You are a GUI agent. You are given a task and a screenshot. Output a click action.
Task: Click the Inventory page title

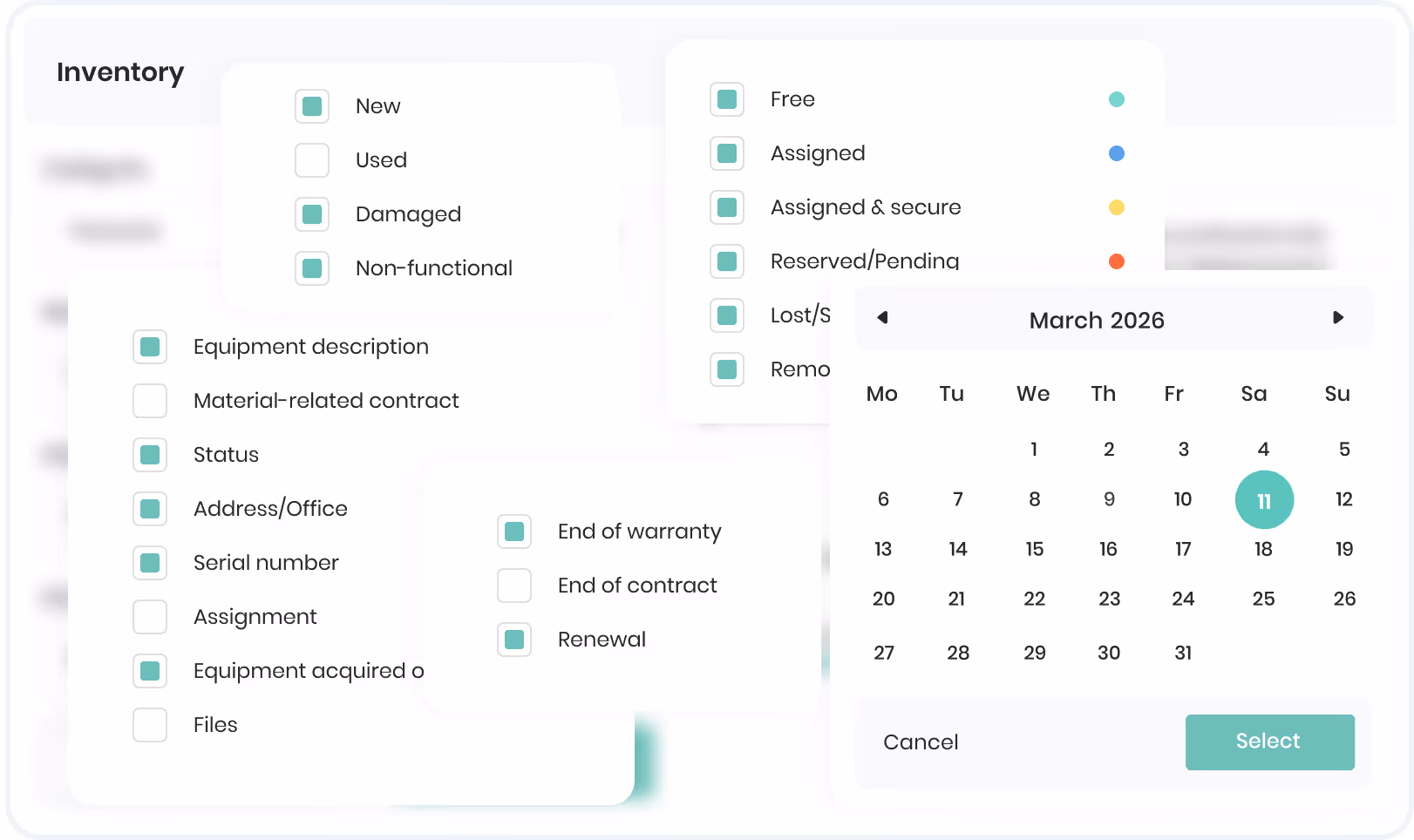(120, 72)
